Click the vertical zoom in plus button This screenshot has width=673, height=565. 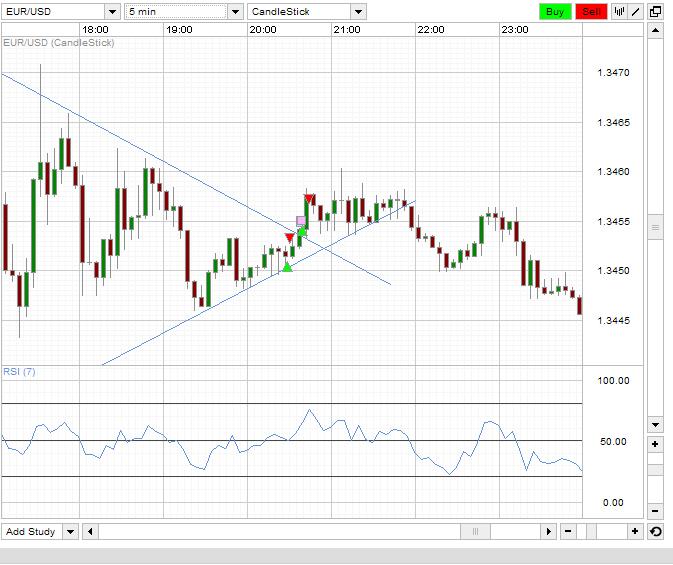coord(655,444)
